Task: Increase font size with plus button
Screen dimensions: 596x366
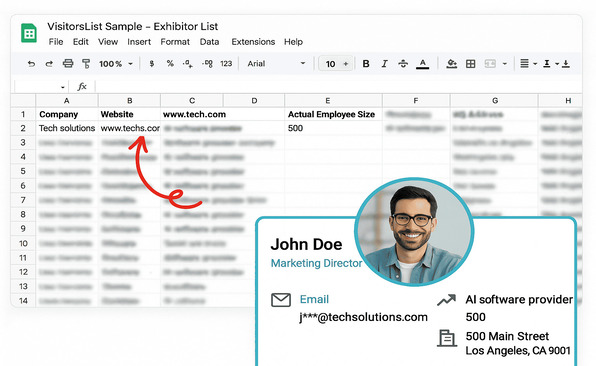Action: pos(346,64)
